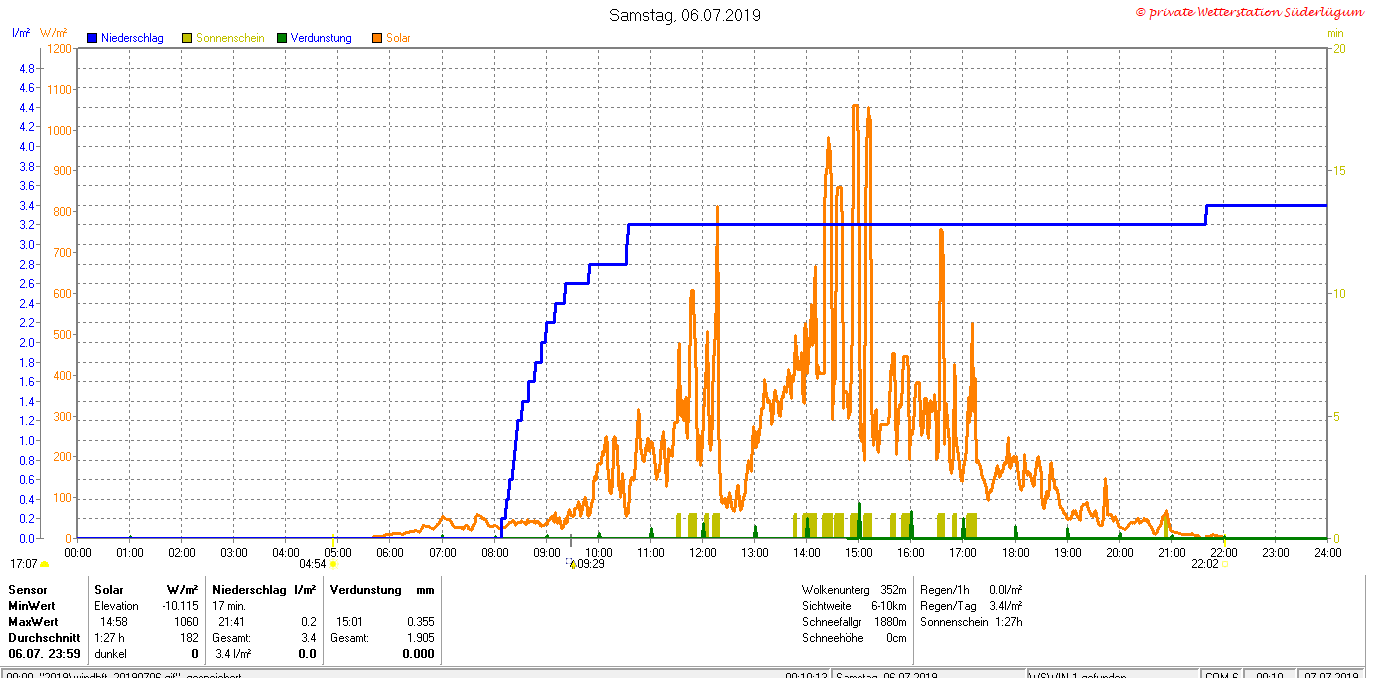Click the 12:00 time axis label
The image size is (1396, 678).
[702, 552]
